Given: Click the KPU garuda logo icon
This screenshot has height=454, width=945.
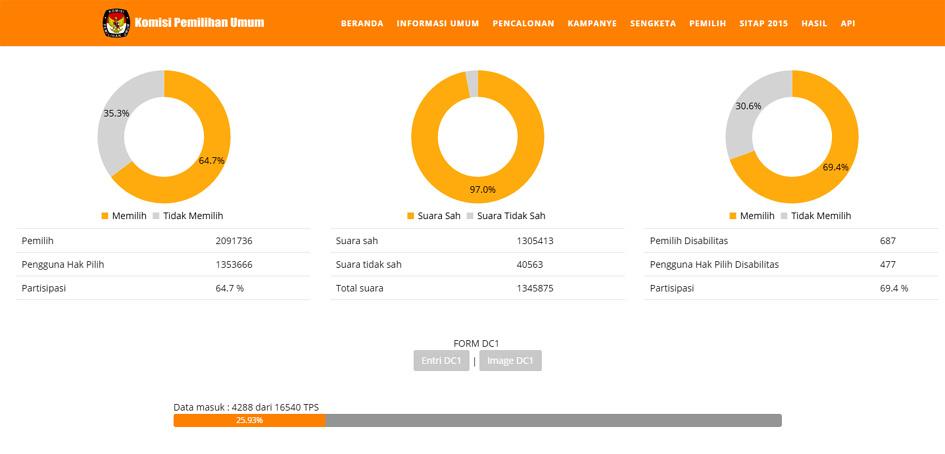Looking at the screenshot, I should [x=116, y=23].
